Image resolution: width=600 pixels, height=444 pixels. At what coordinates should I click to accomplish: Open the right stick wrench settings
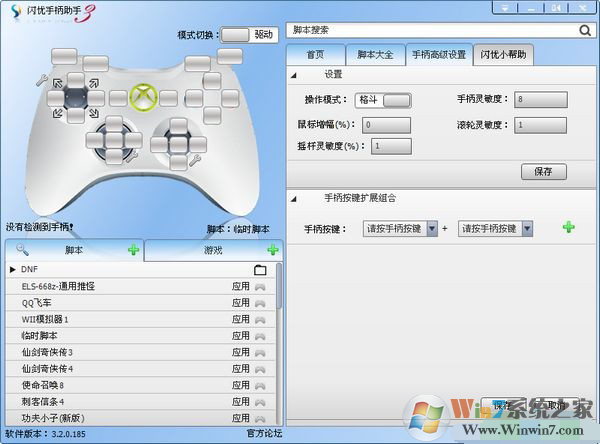click(195, 160)
